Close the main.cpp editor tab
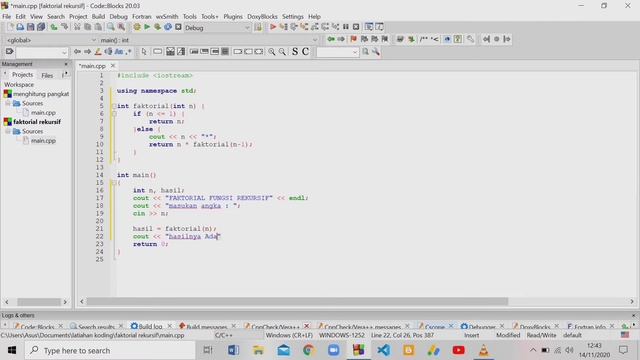 click(x=113, y=66)
